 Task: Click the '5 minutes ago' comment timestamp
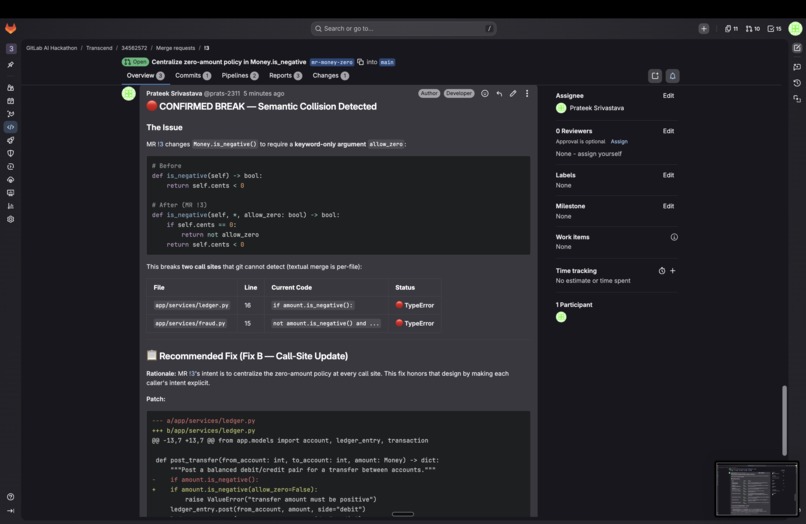pos(264,94)
